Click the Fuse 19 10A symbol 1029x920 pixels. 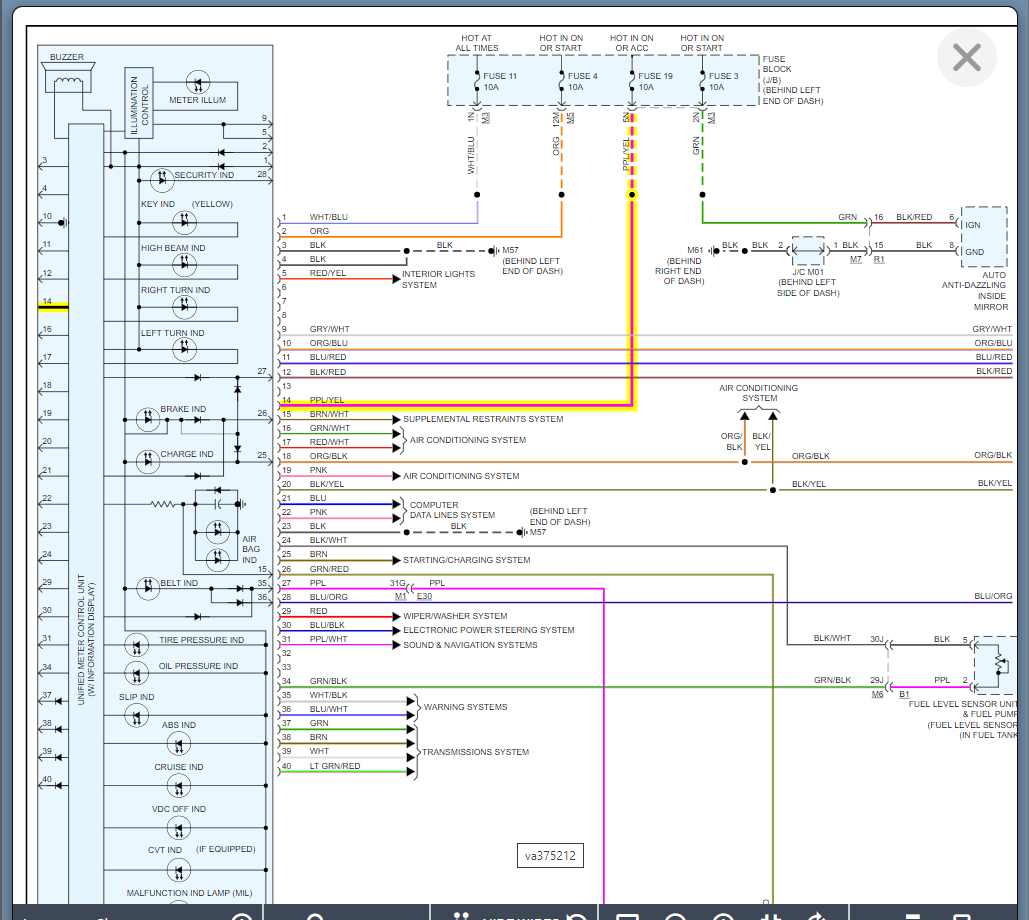click(x=632, y=81)
